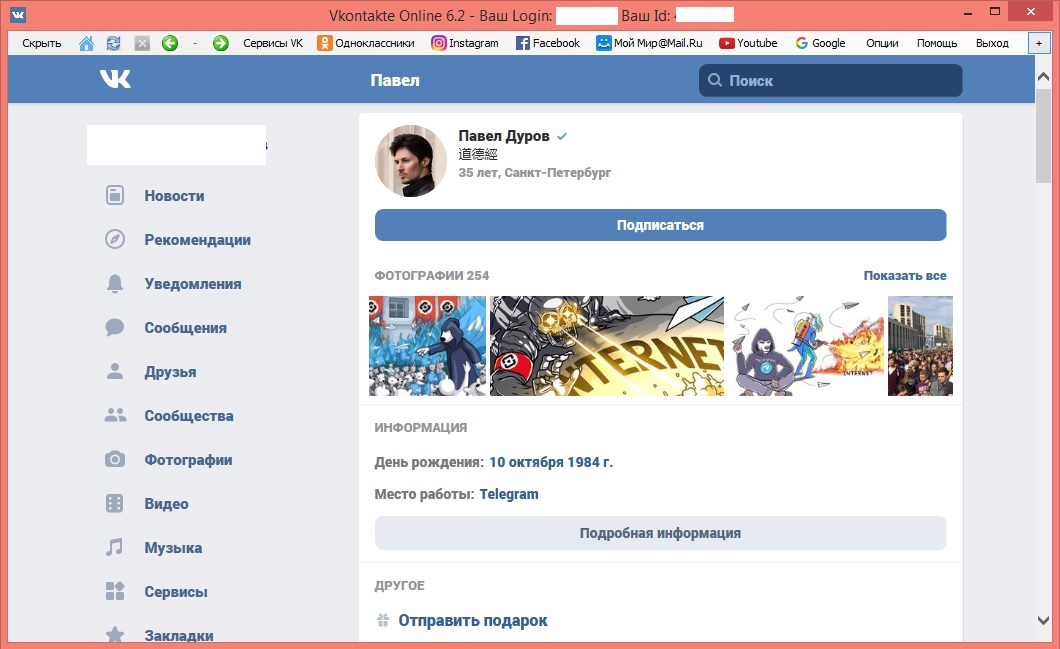Screen dimensions: 1060x649
Task: Click the vertical scrollbar thumb
Action: click(x=1043, y=135)
